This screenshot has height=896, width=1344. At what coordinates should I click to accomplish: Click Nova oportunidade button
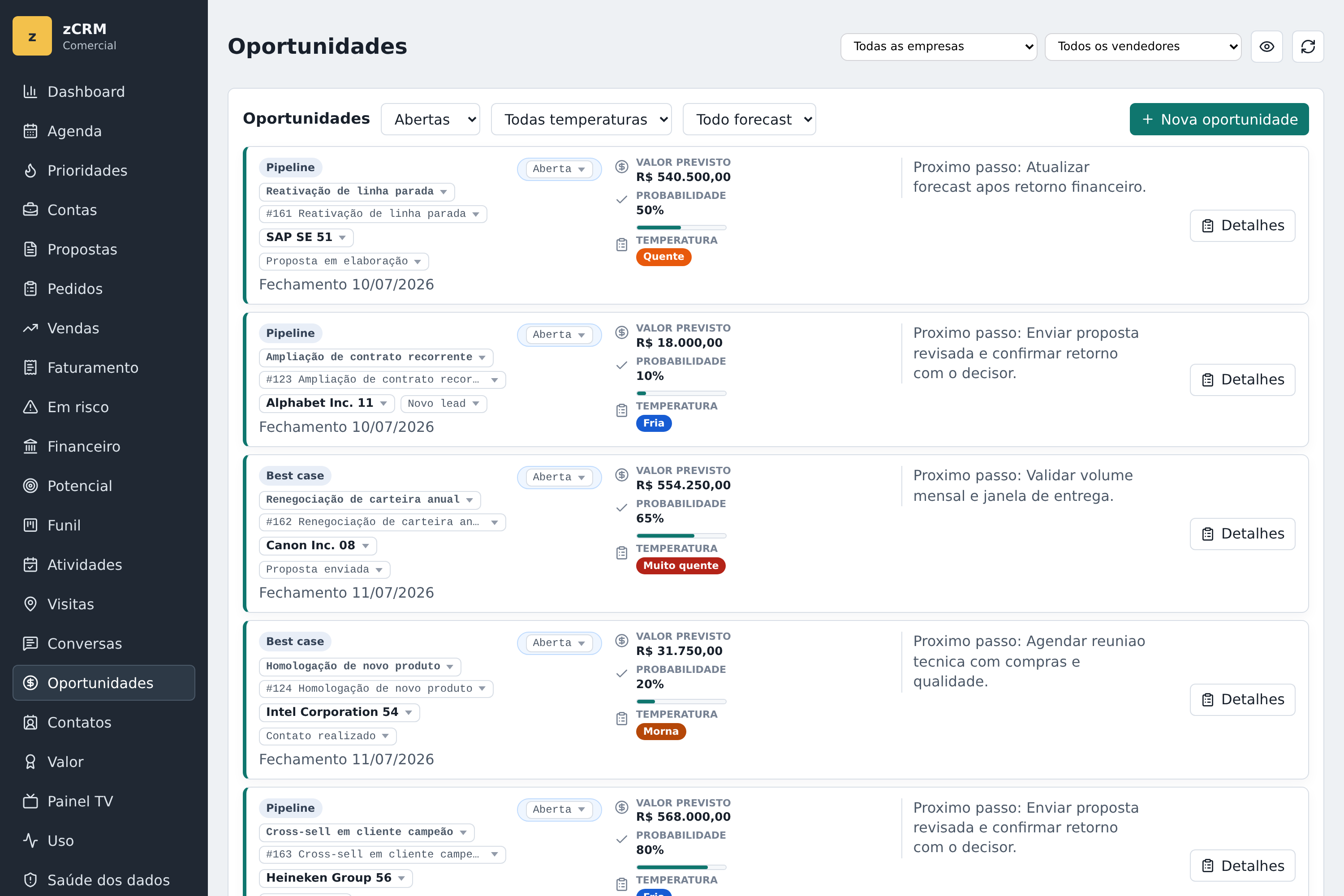pyautogui.click(x=1219, y=120)
